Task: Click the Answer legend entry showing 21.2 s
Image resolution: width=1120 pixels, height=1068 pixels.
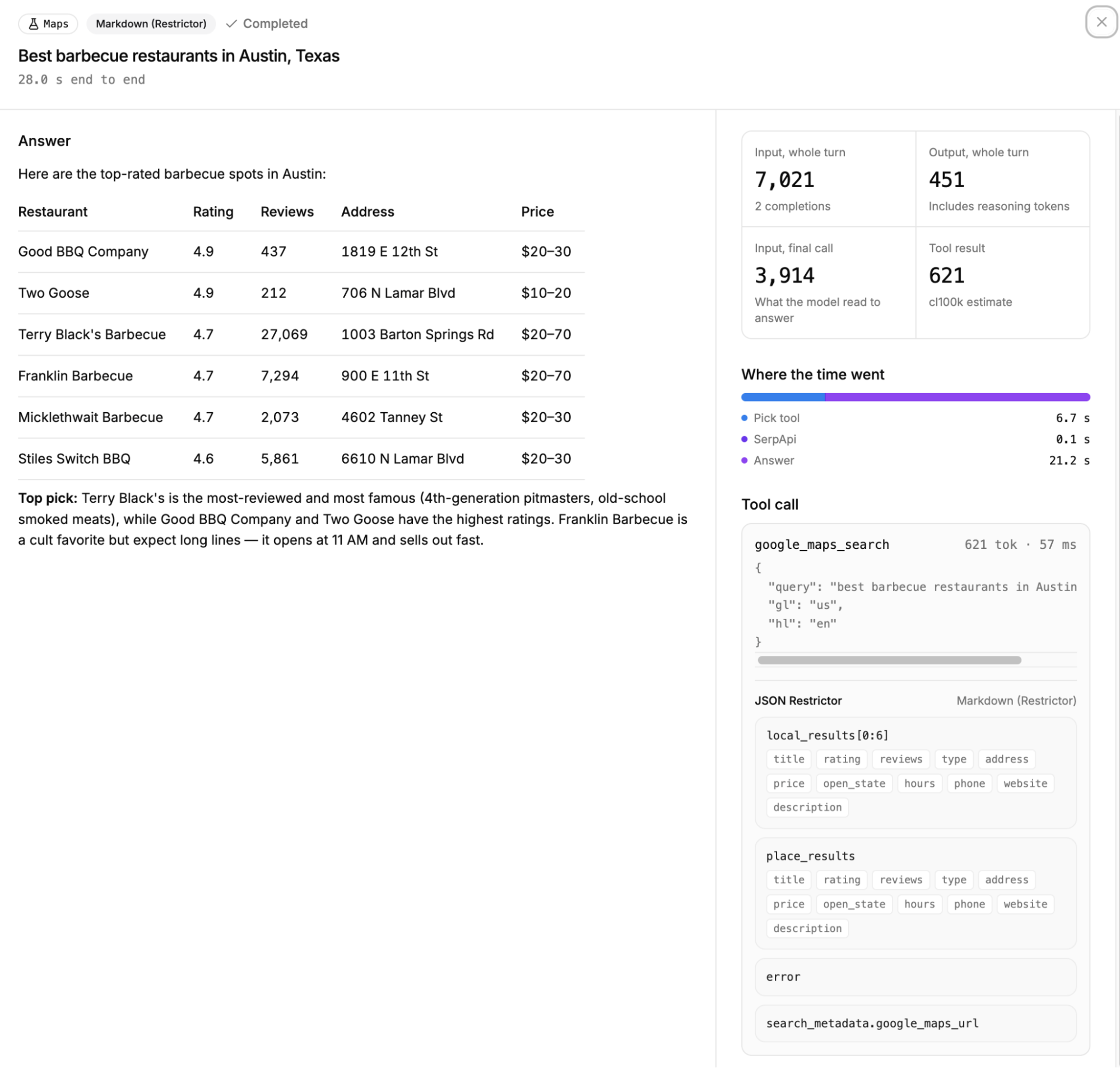Action: pyautogui.click(x=915, y=460)
